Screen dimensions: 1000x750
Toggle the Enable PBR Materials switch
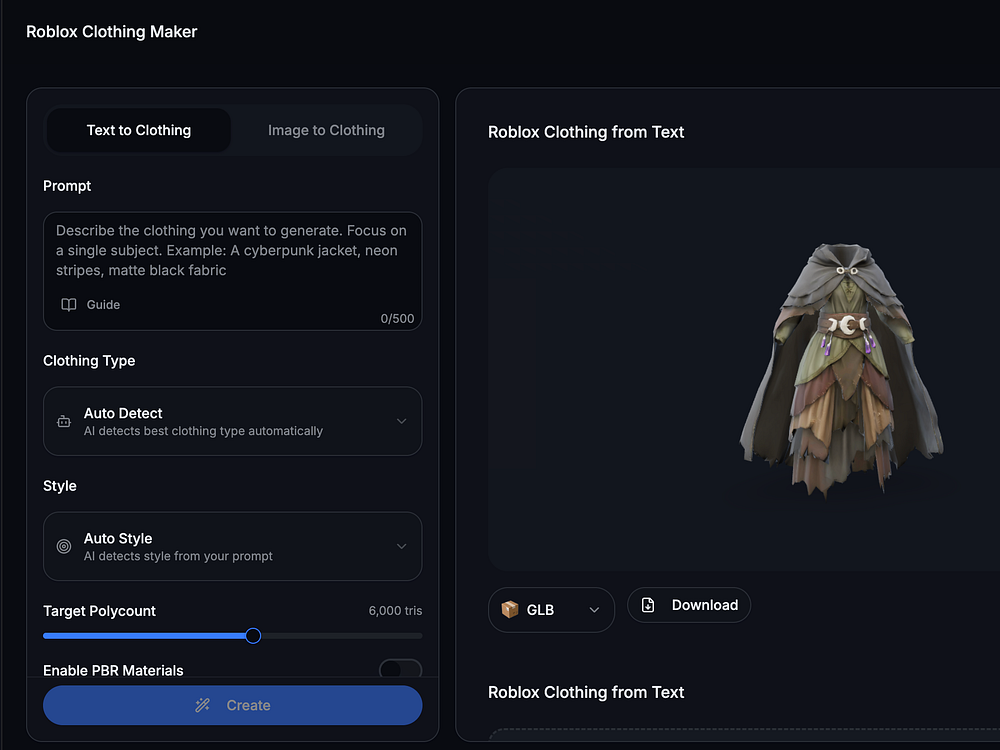pyautogui.click(x=399, y=670)
